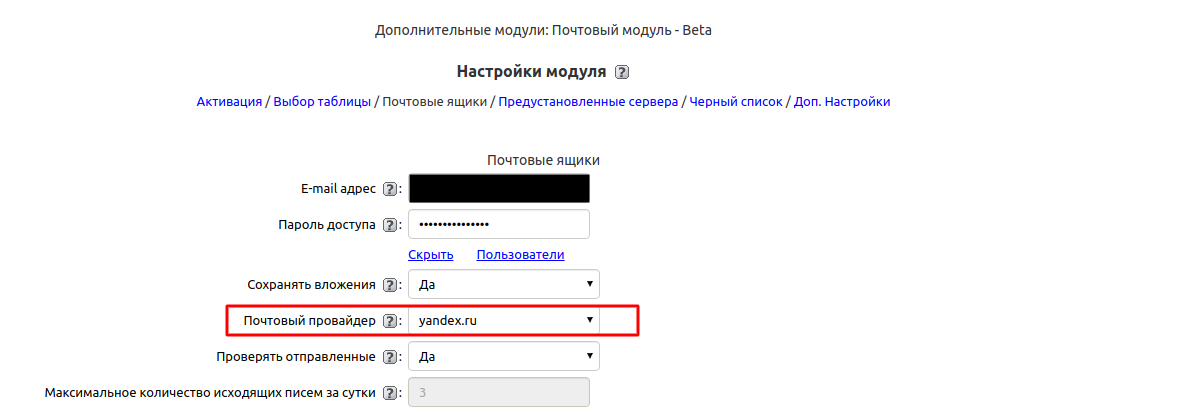Focus the Пароль доступа password field

pyautogui.click(x=499, y=225)
